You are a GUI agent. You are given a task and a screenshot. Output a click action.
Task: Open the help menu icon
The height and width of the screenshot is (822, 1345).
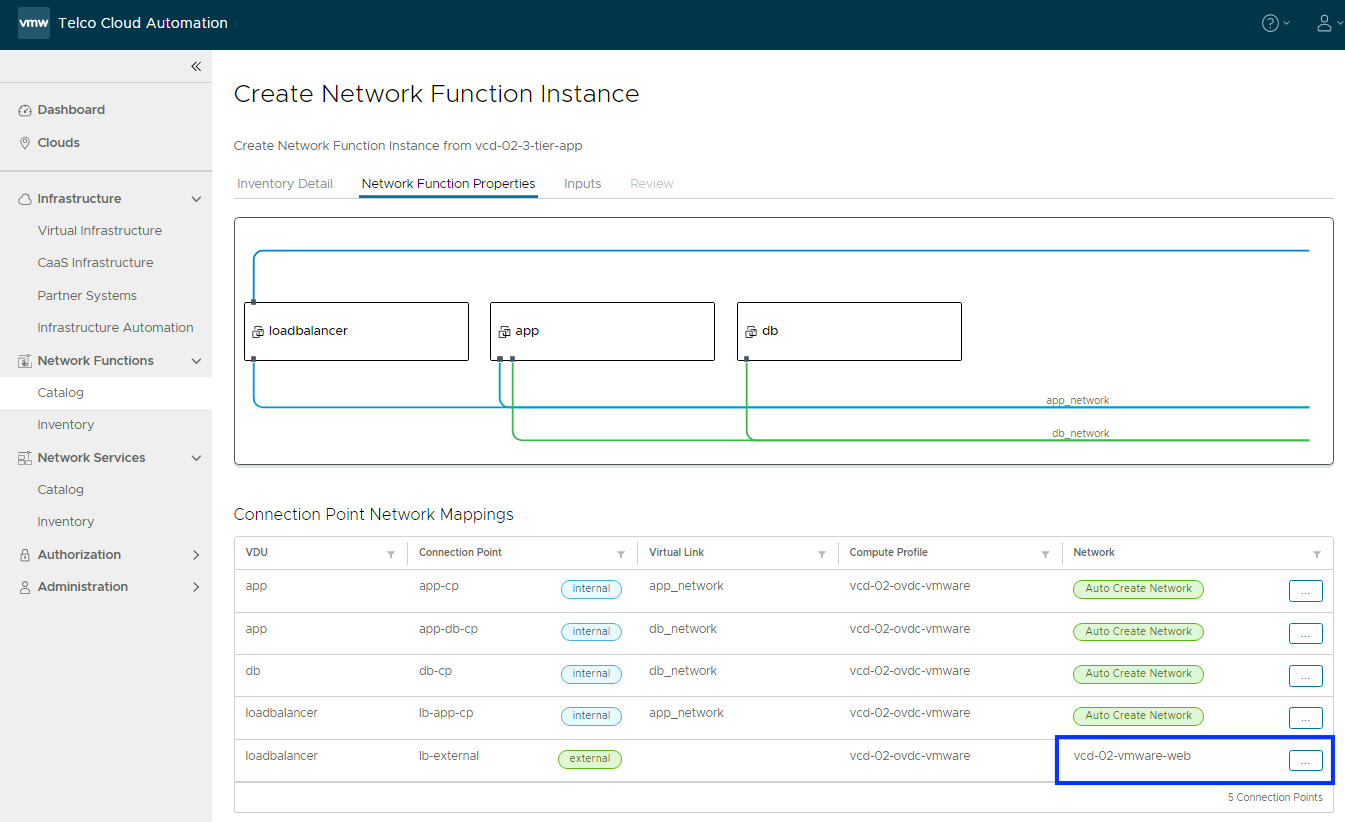coord(1270,23)
